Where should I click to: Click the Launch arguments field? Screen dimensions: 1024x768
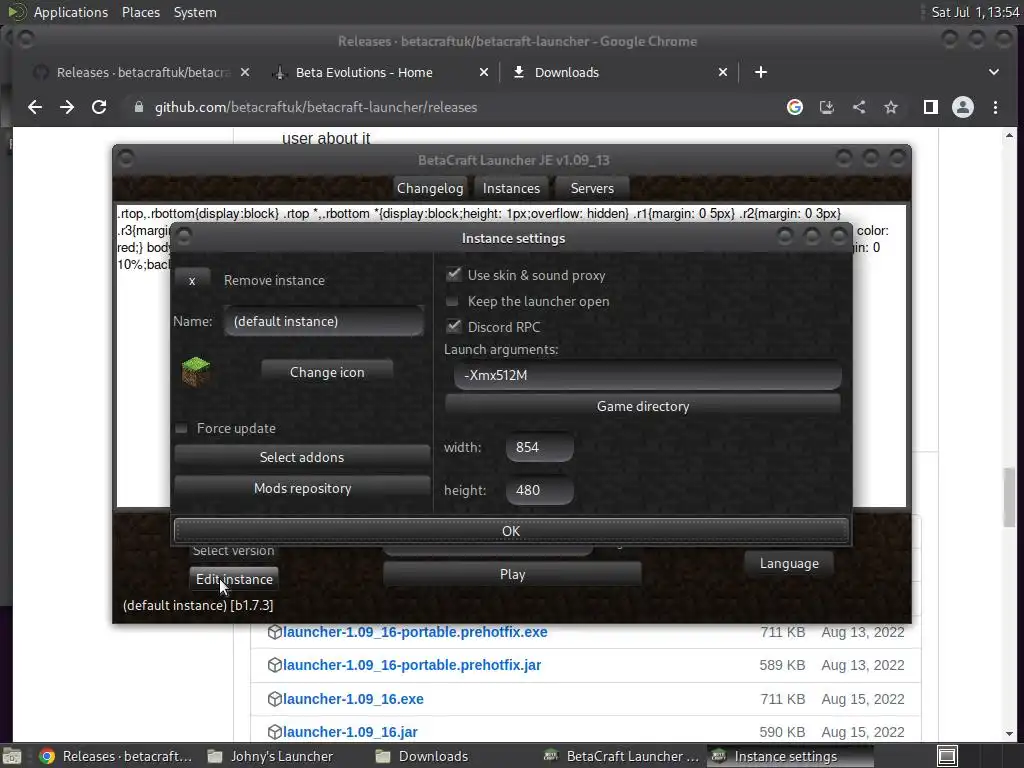648,375
